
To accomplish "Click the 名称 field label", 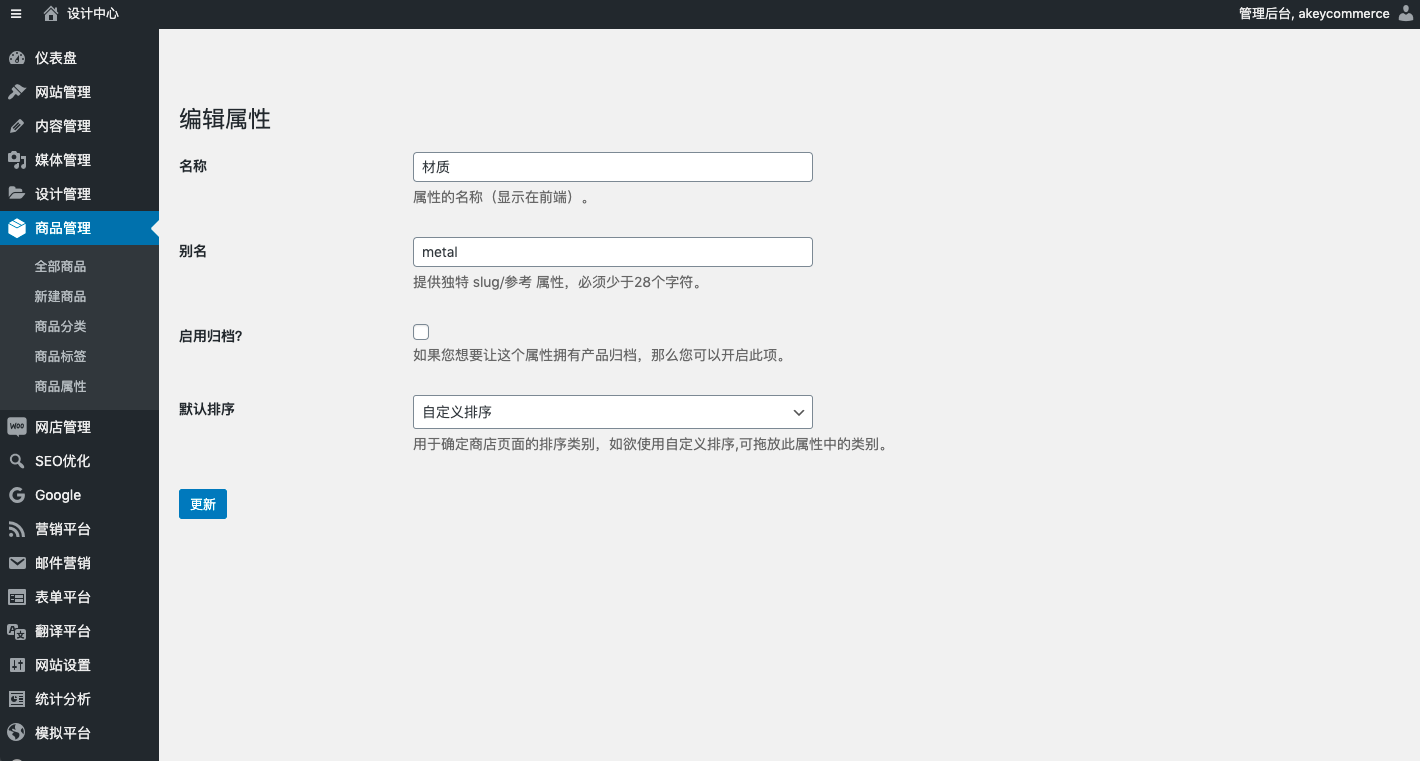I will 193,166.
